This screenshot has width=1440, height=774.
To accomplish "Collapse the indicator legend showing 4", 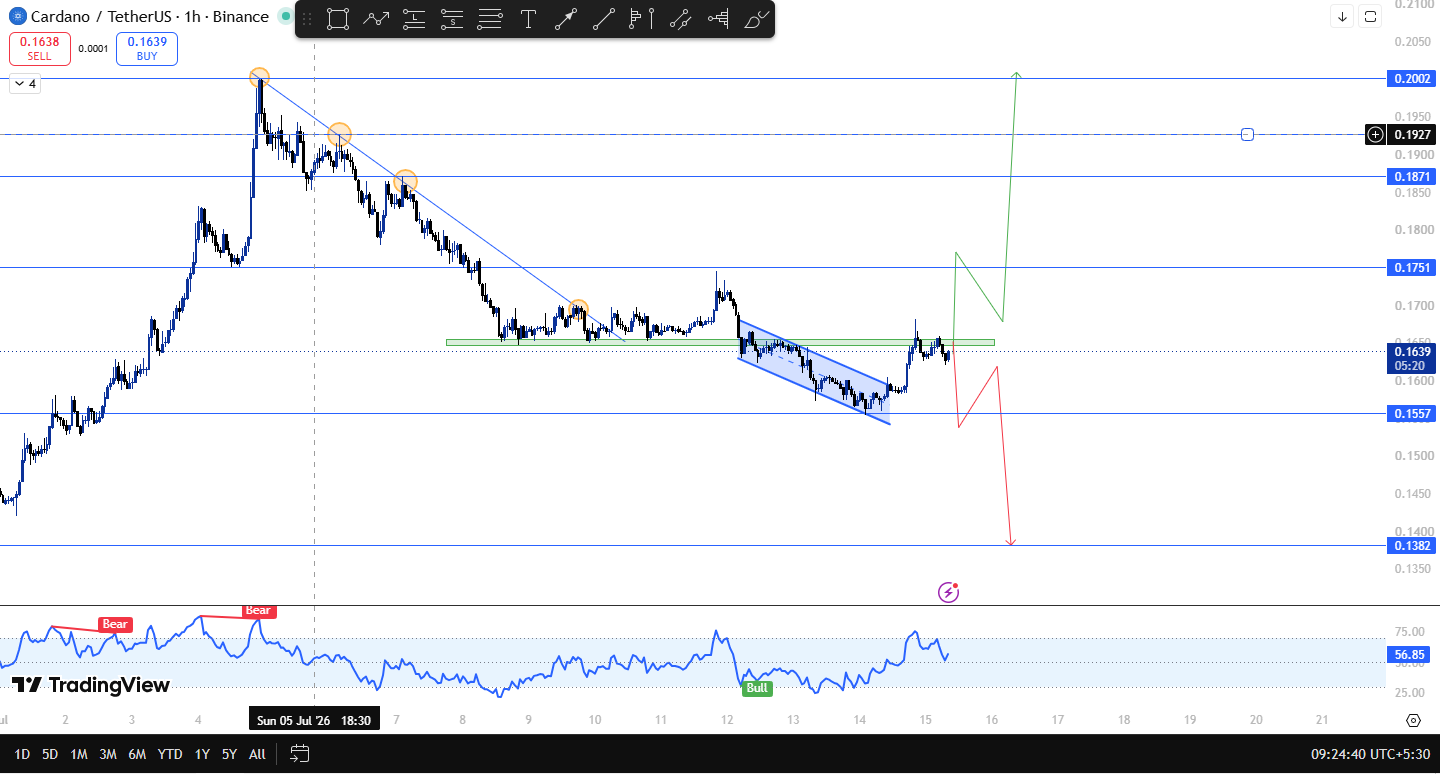I will point(25,84).
